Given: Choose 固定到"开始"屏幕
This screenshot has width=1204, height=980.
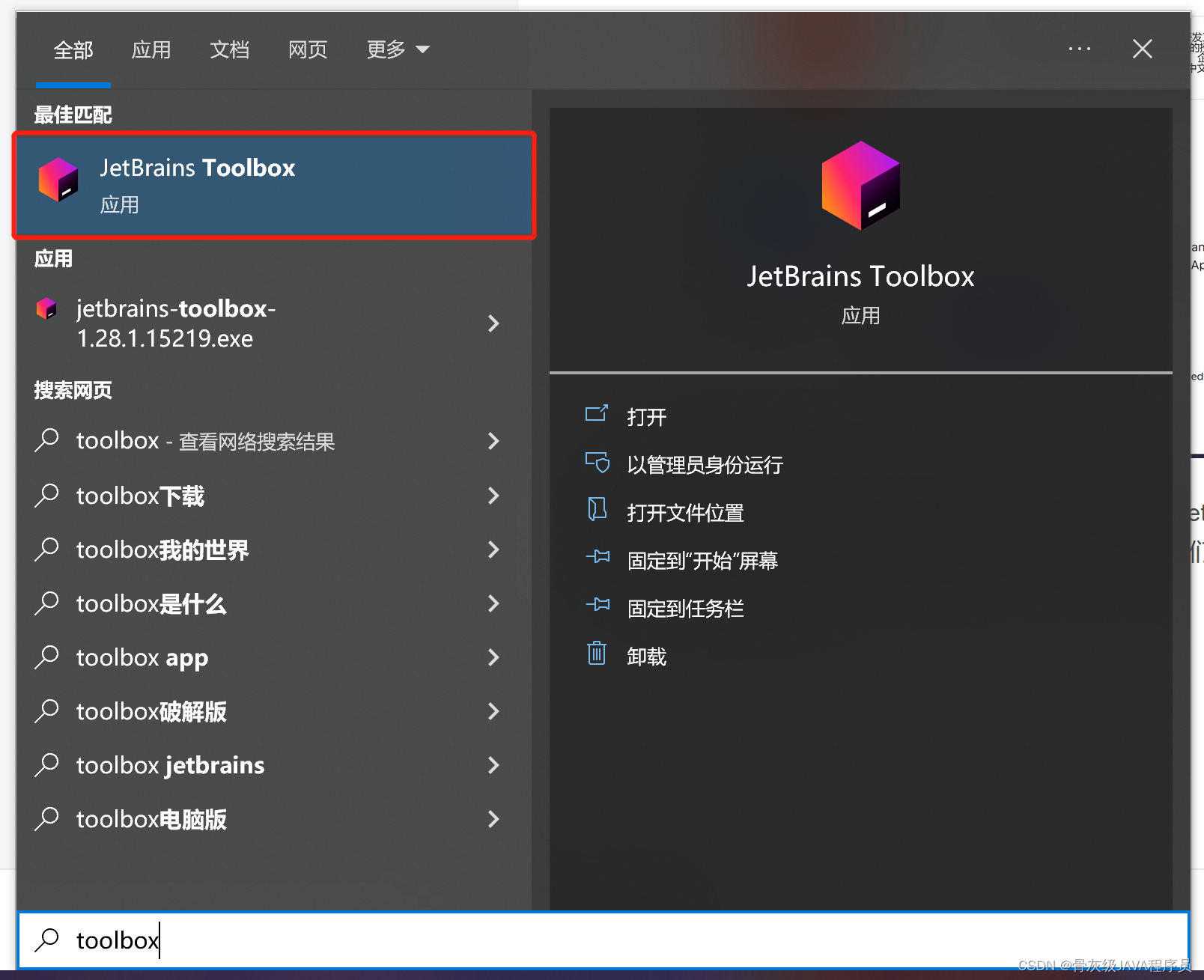Looking at the screenshot, I should tap(702, 561).
